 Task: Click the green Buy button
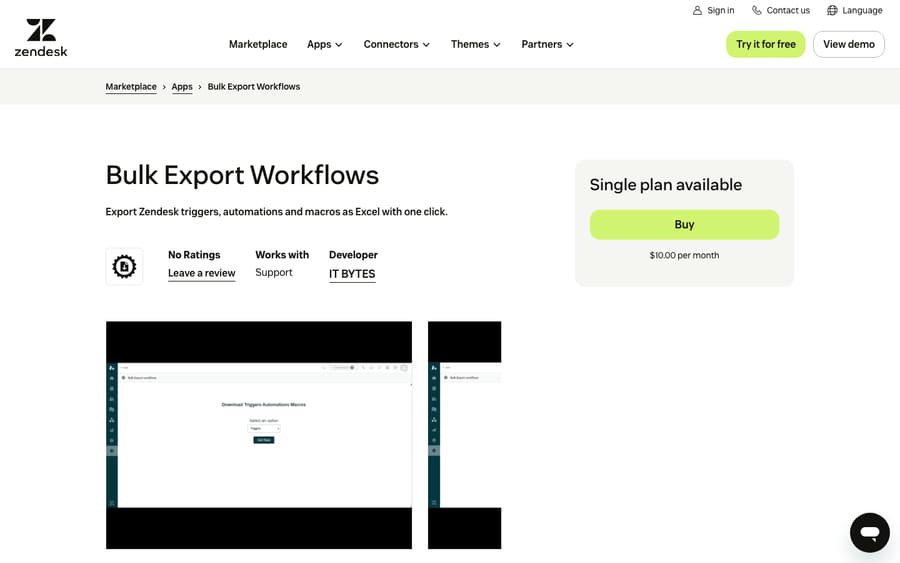pyautogui.click(x=684, y=224)
